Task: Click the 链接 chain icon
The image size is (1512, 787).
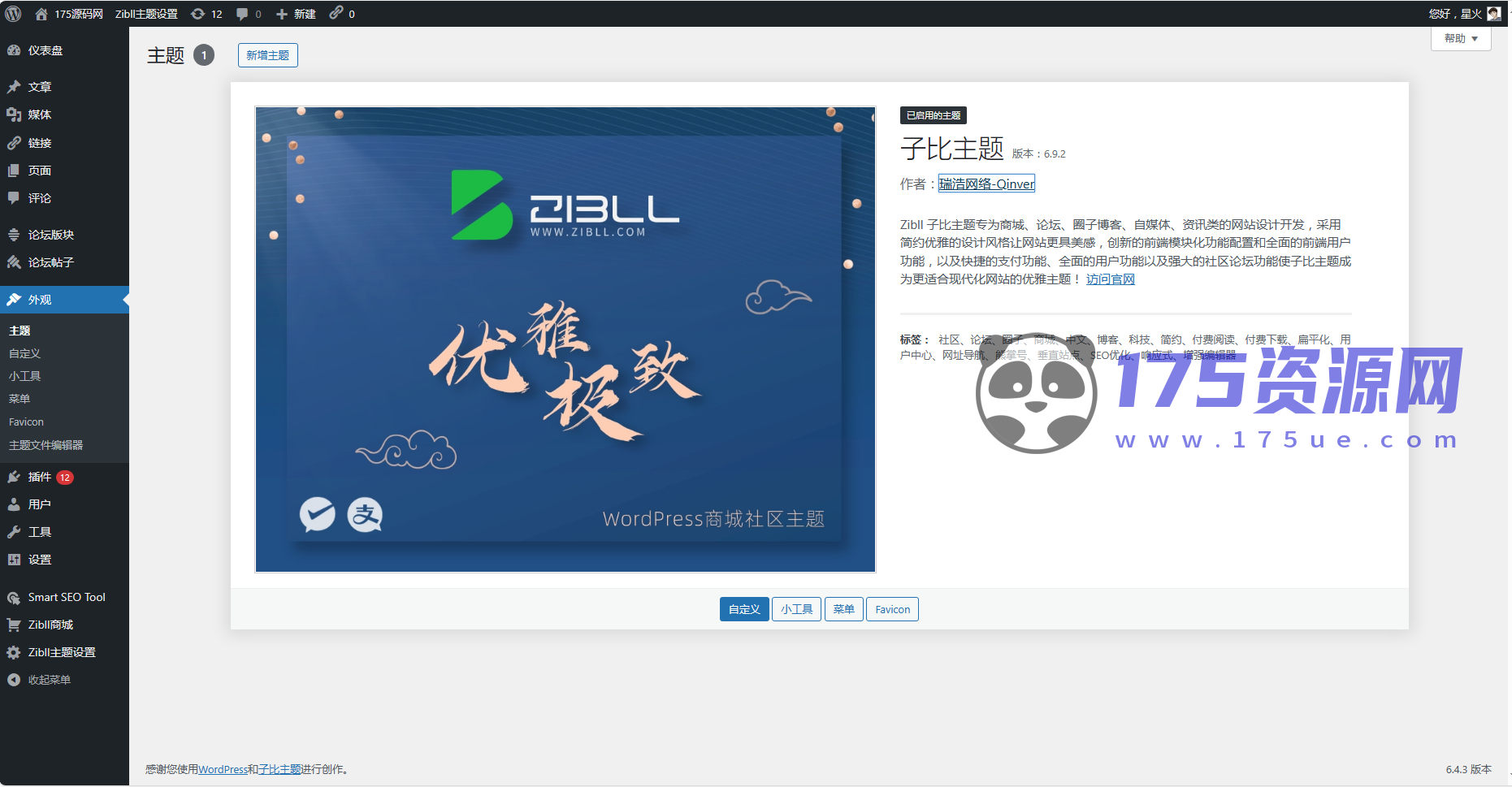Action: (14, 143)
